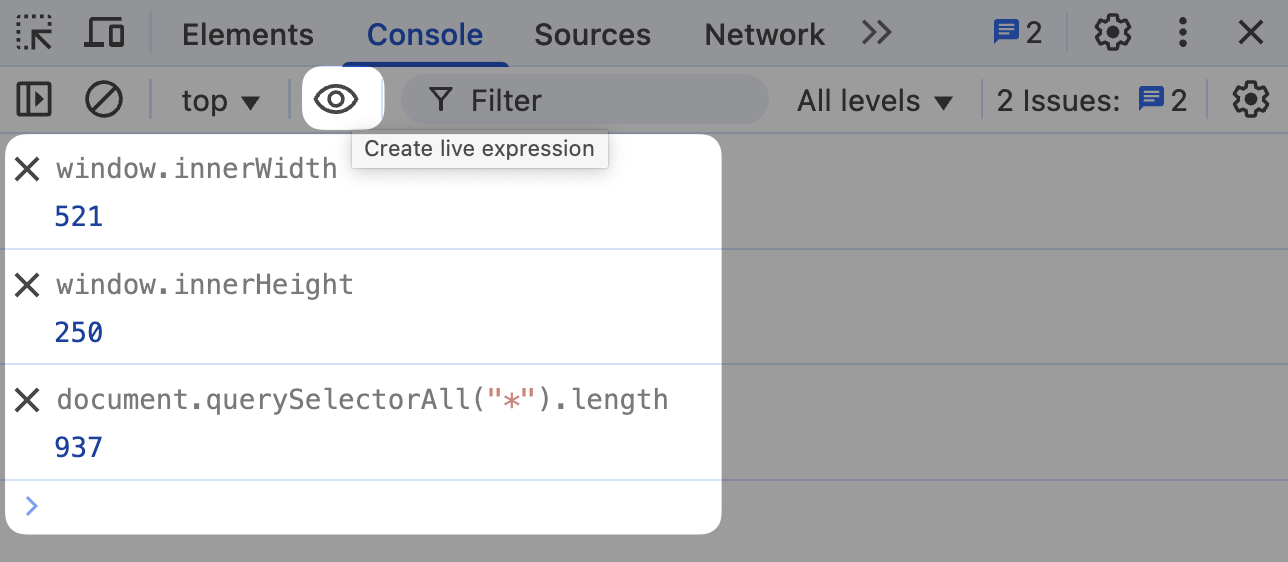The height and width of the screenshot is (562, 1288).
Task: Open the three-dot customize menu
Action: (1183, 33)
